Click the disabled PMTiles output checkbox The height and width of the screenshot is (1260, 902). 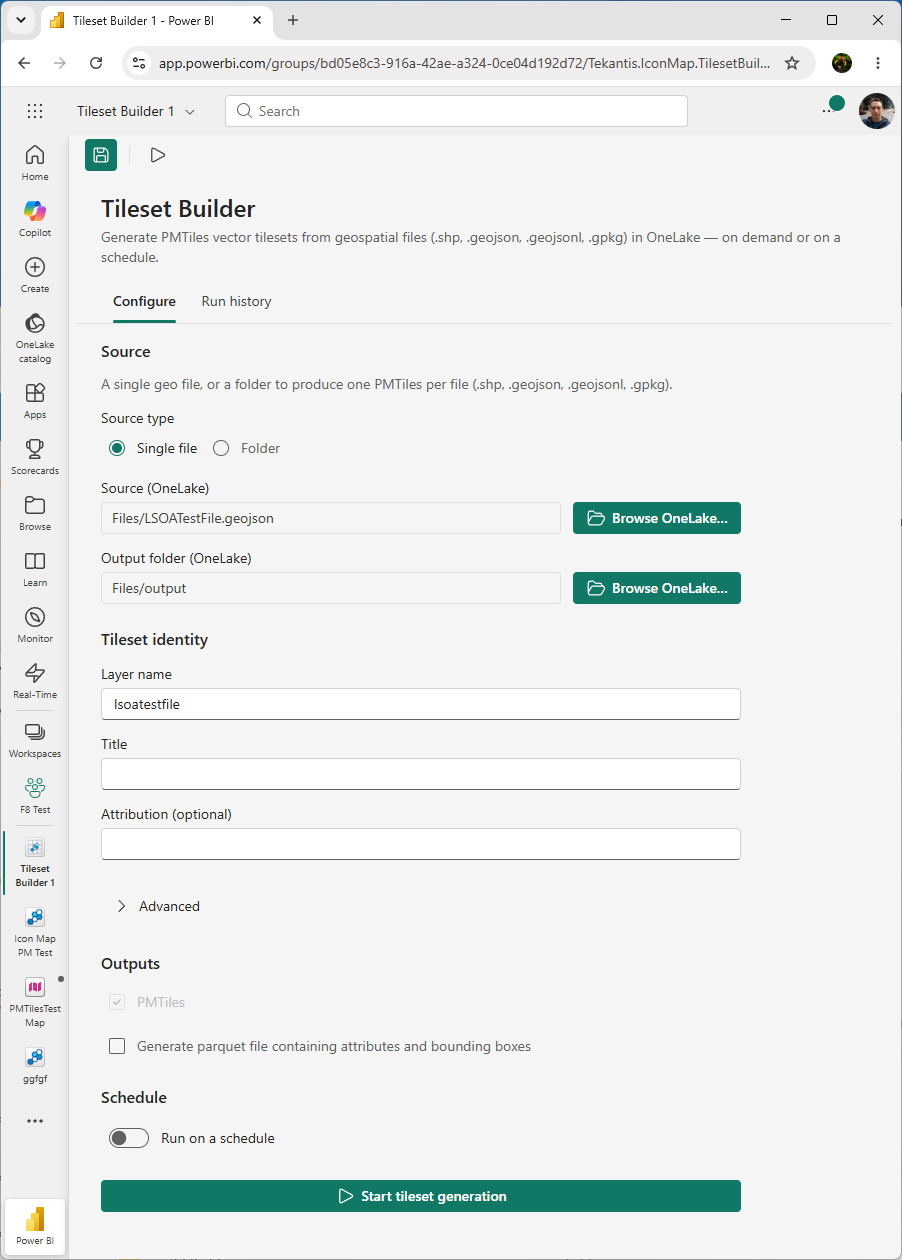click(117, 1002)
